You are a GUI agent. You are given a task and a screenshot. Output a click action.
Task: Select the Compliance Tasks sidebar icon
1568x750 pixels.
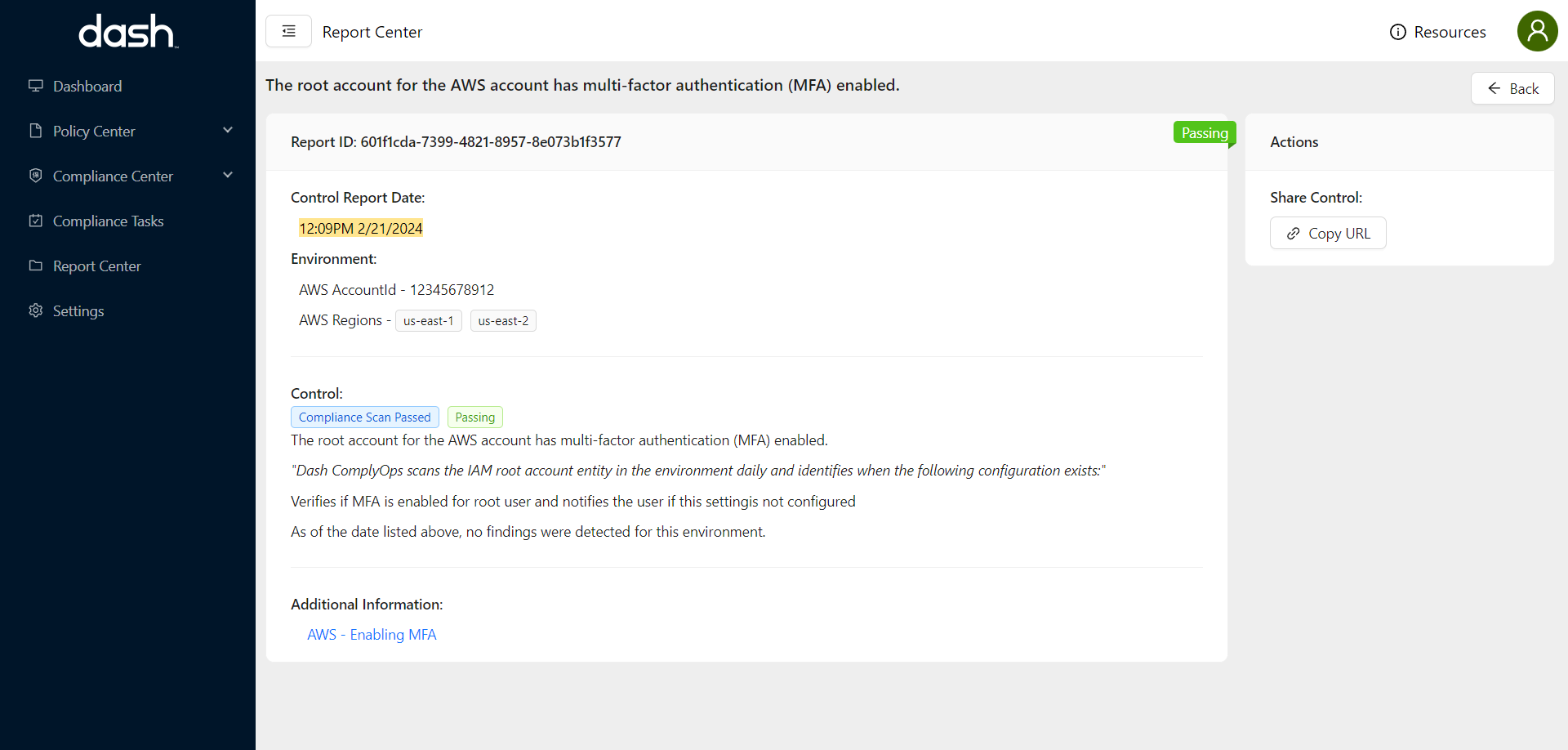pos(35,220)
